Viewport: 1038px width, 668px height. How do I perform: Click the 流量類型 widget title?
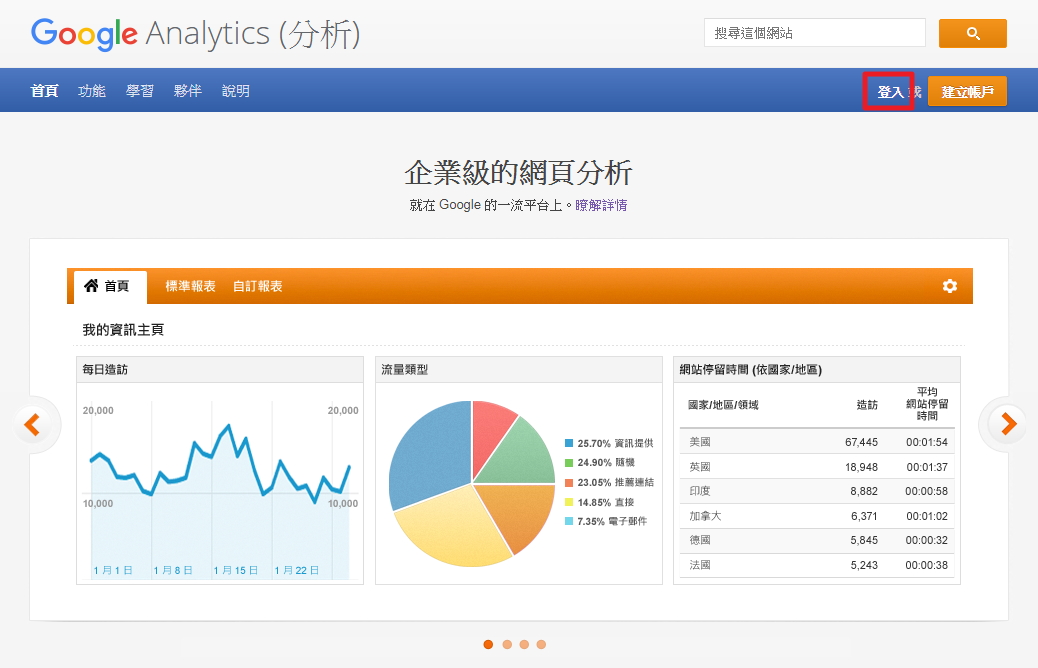(404, 369)
